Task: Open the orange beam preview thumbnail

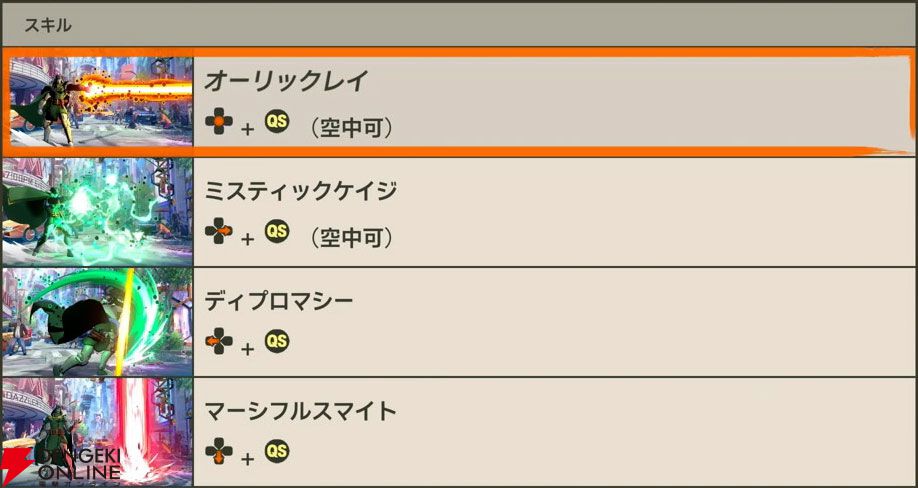Action: coord(101,101)
